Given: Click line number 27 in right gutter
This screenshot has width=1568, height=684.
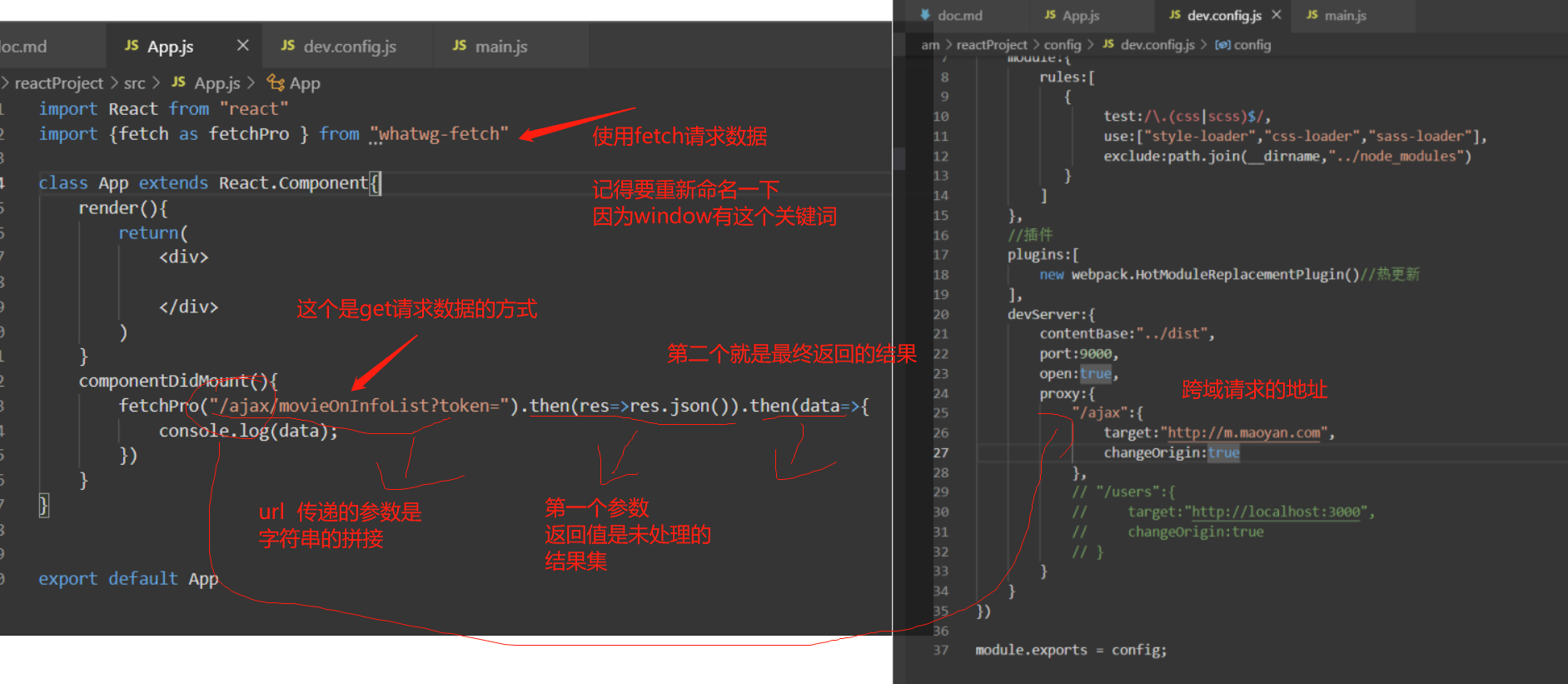Looking at the screenshot, I should tap(940, 453).
